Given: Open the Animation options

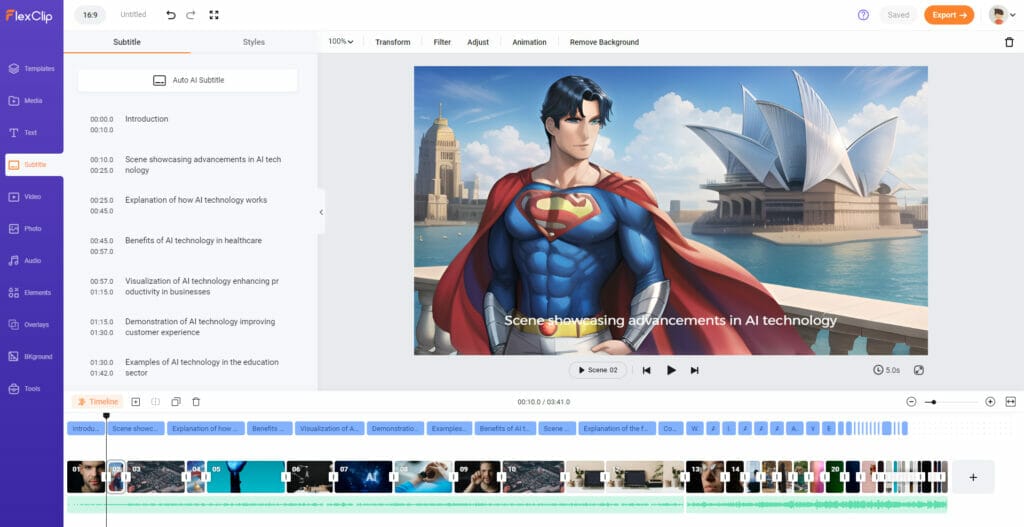Looking at the screenshot, I should [529, 42].
